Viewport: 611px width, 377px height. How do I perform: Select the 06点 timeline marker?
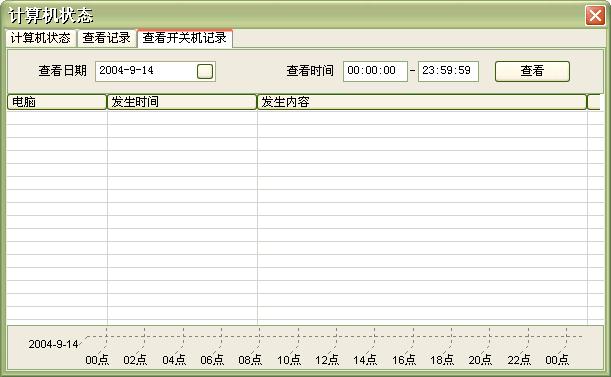tap(212, 359)
